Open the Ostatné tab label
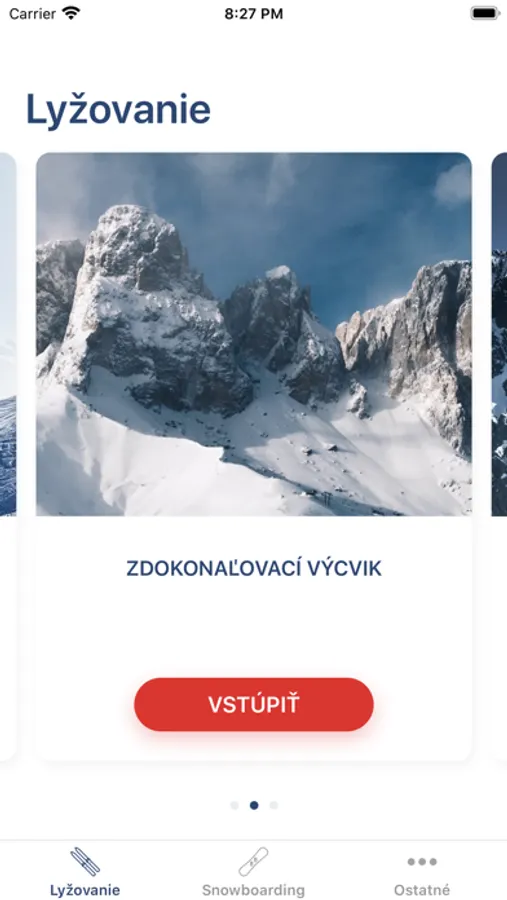 click(x=422, y=890)
